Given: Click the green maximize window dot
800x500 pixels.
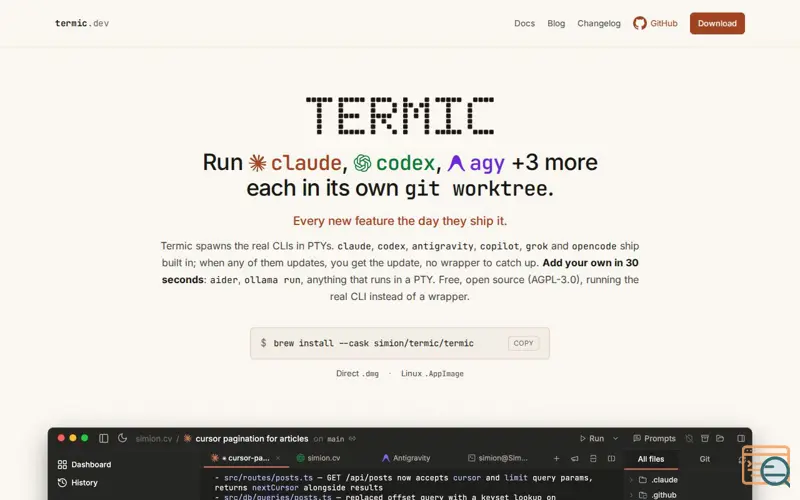Looking at the screenshot, I should point(85,438).
